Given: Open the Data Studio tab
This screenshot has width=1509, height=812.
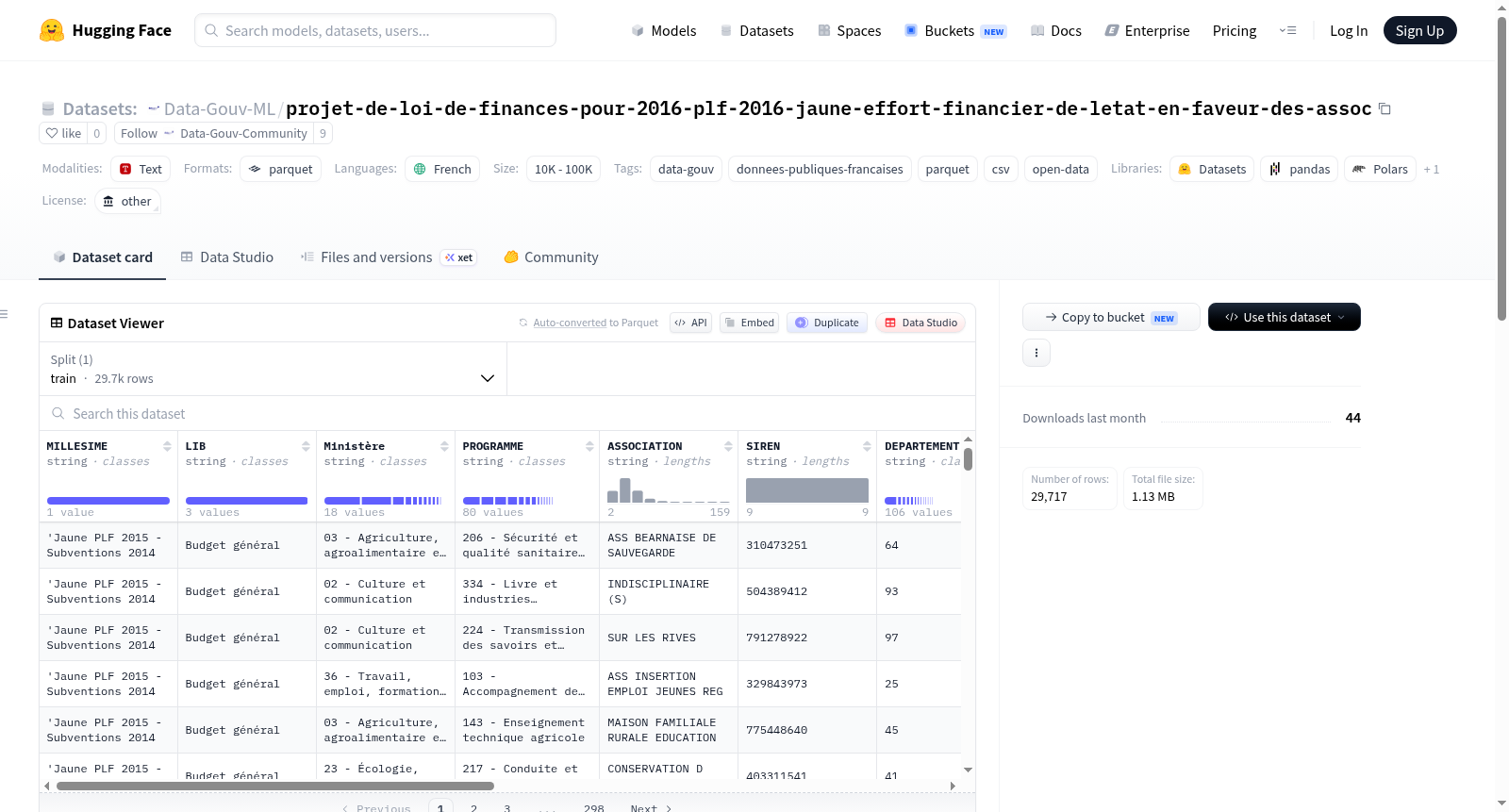Looking at the screenshot, I should click(x=227, y=257).
